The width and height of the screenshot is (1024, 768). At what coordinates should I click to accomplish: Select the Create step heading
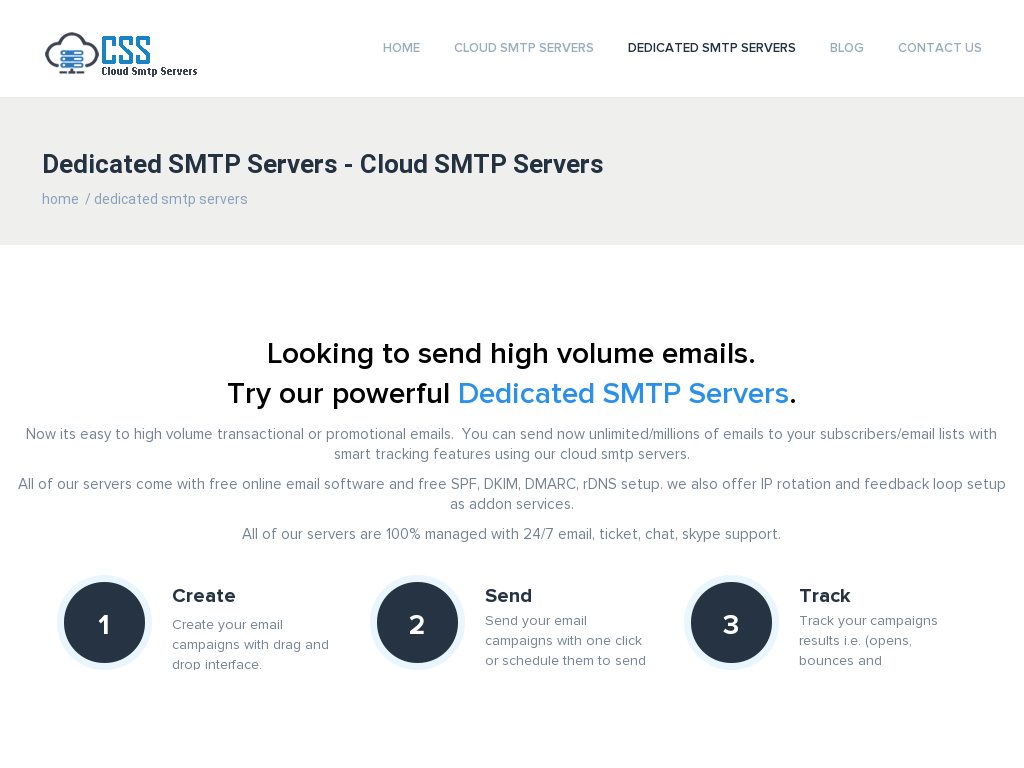pos(204,596)
